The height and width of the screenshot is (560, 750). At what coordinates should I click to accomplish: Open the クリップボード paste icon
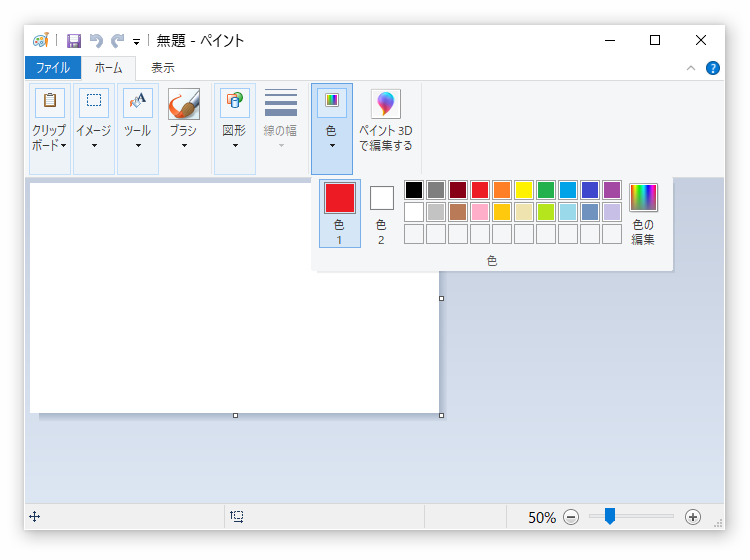(x=50, y=102)
